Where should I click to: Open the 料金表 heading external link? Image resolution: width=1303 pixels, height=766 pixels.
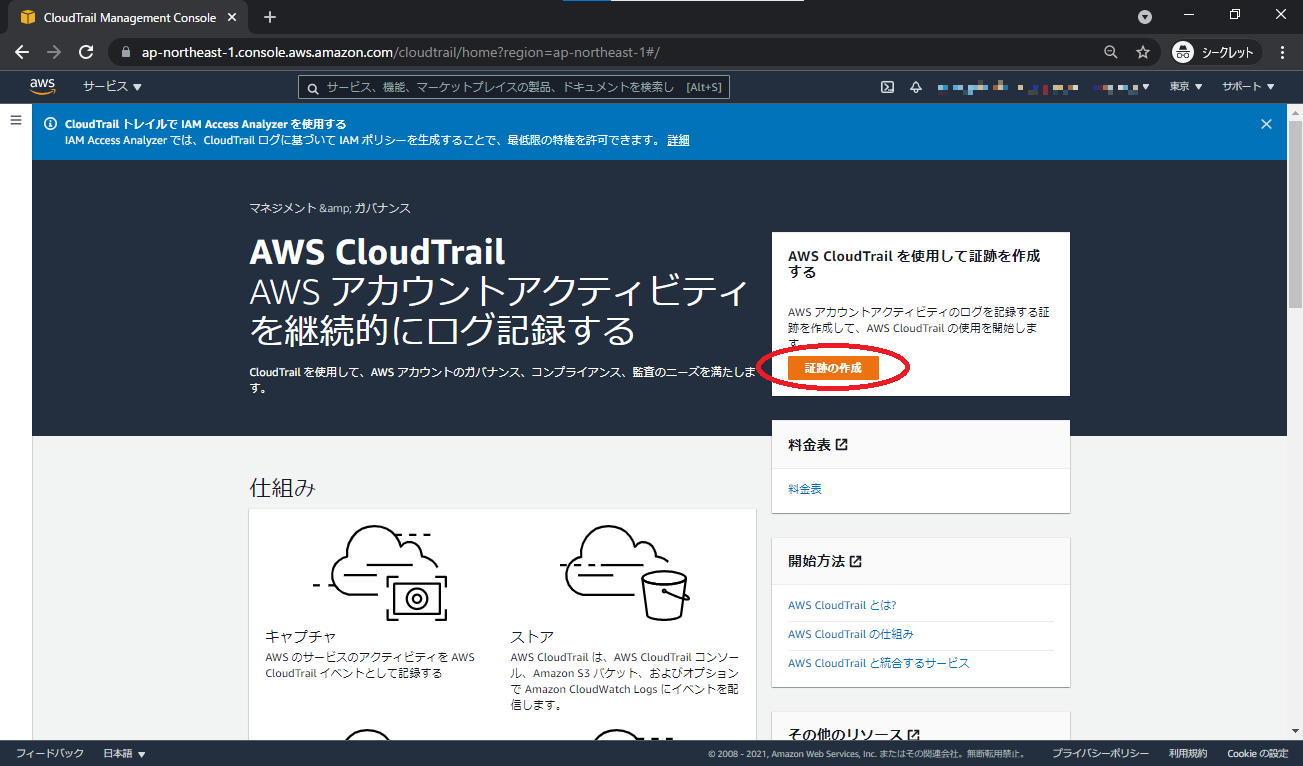(x=817, y=444)
